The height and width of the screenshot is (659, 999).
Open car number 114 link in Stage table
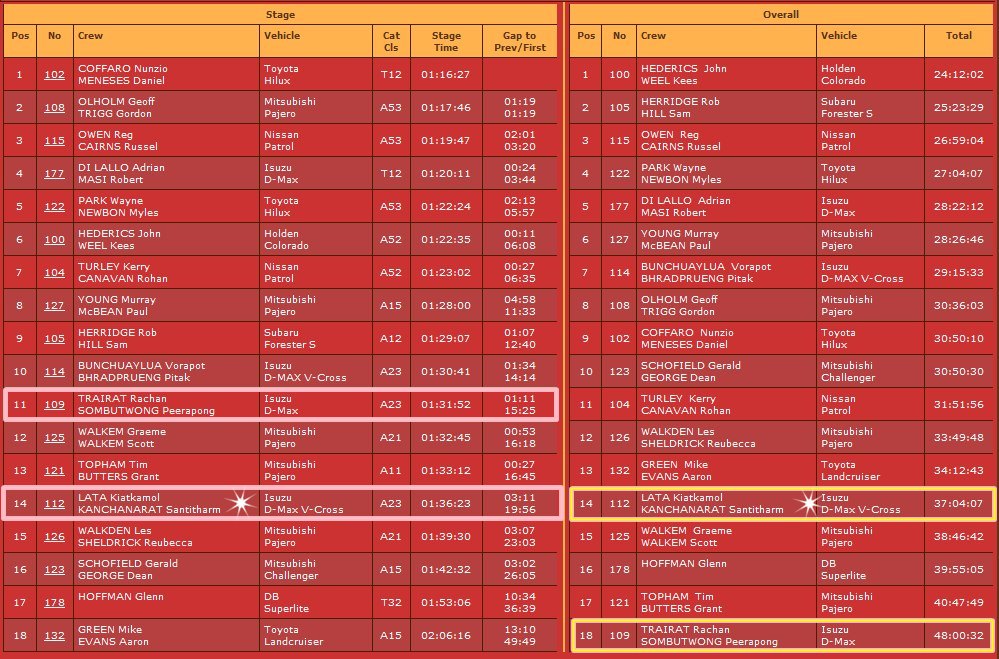click(x=54, y=372)
